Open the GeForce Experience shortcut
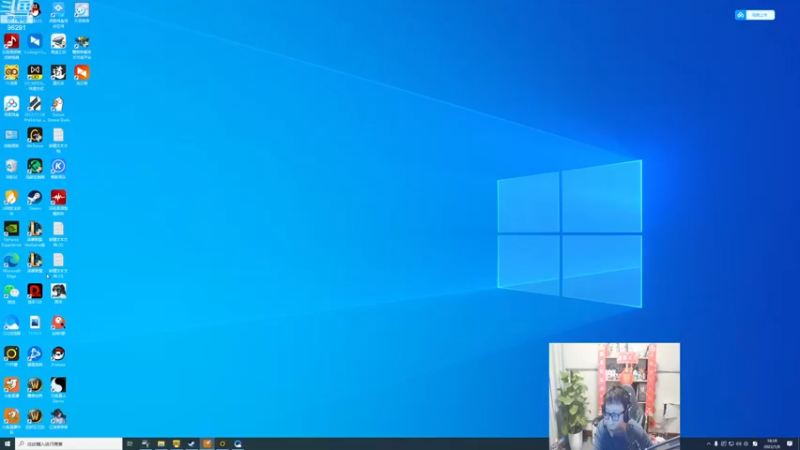800x450 pixels. [11, 229]
